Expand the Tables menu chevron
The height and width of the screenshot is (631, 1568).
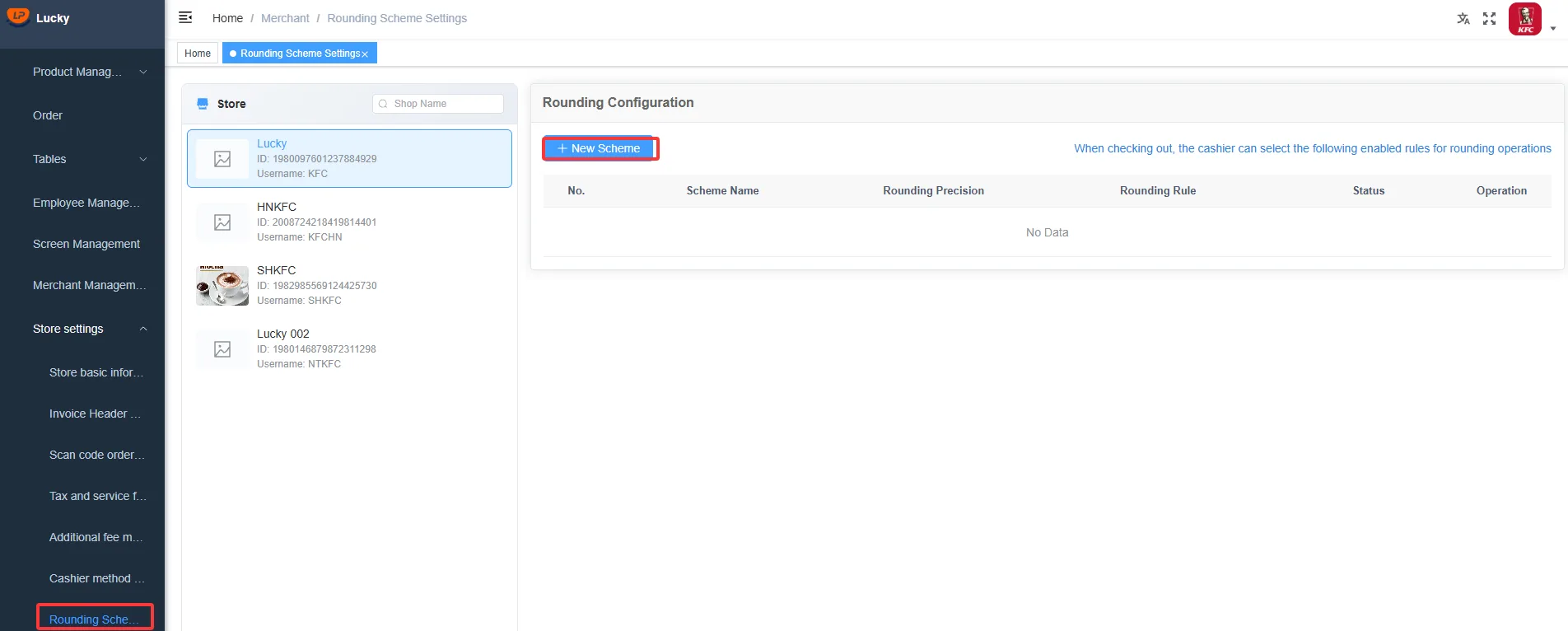pos(143,159)
